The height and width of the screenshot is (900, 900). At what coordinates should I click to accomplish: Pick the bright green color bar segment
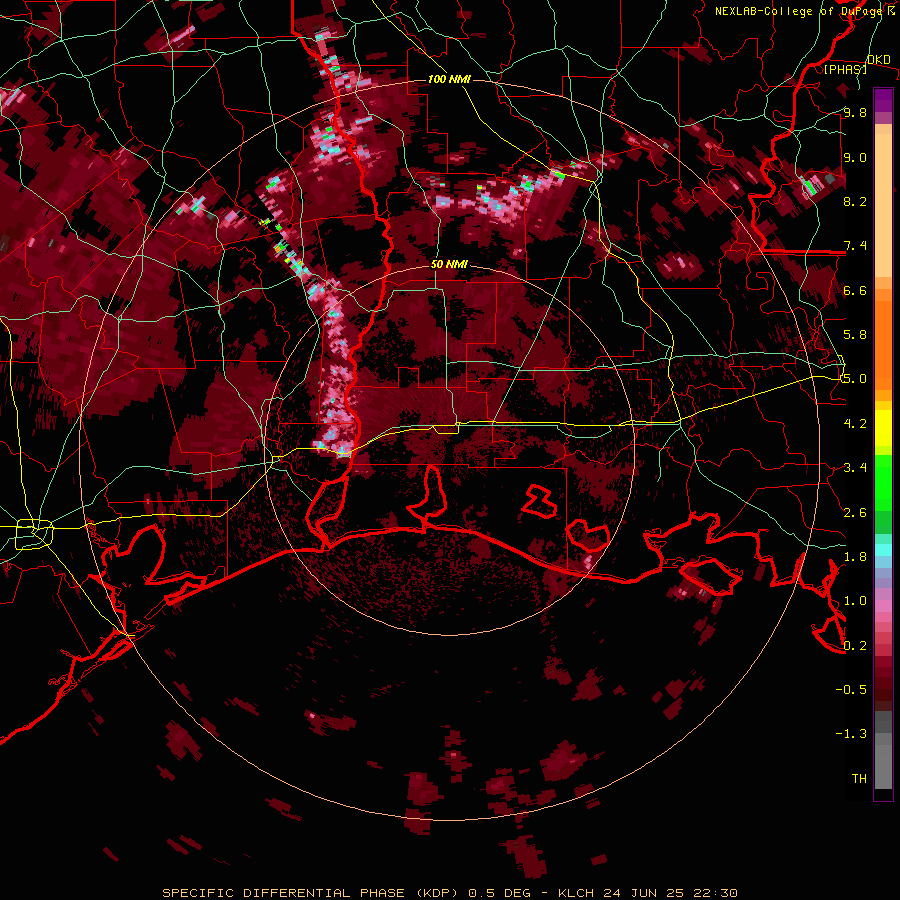click(x=883, y=482)
